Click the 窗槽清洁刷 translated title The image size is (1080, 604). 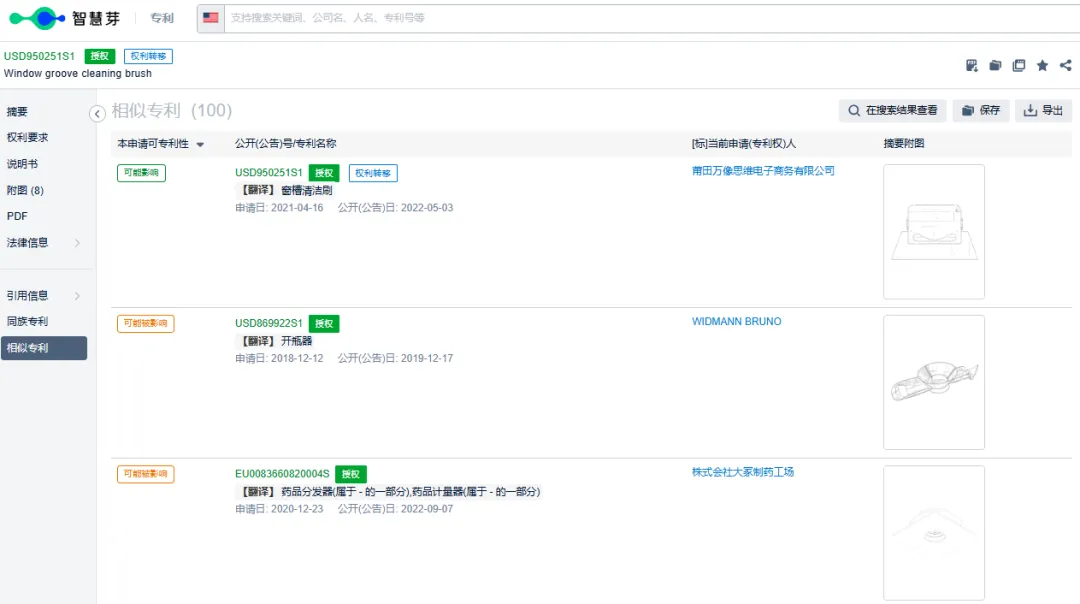click(x=307, y=190)
